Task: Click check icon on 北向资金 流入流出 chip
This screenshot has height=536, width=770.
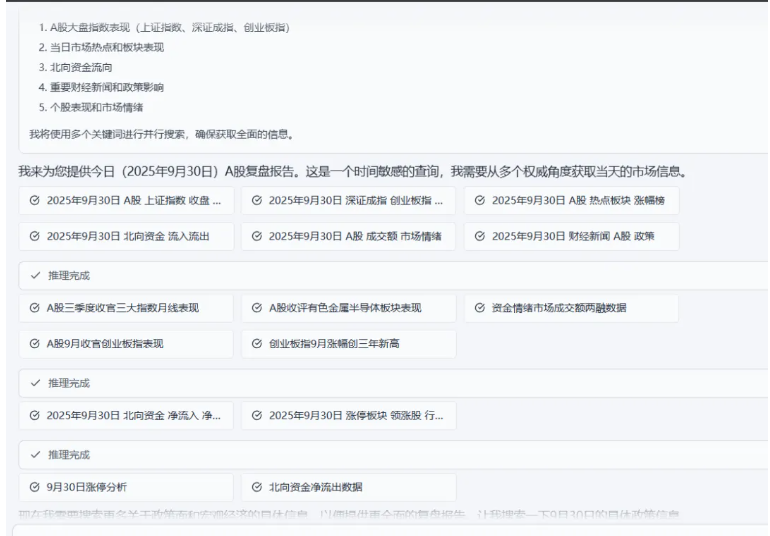Action: (35, 236)
